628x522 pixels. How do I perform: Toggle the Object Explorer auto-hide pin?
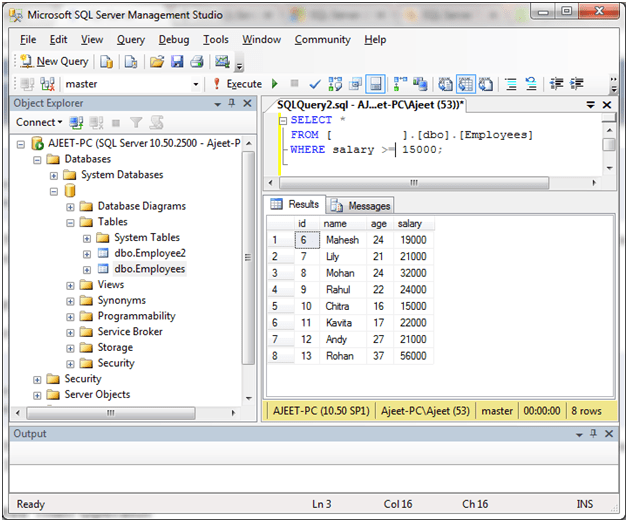click(x=232, y=103)
